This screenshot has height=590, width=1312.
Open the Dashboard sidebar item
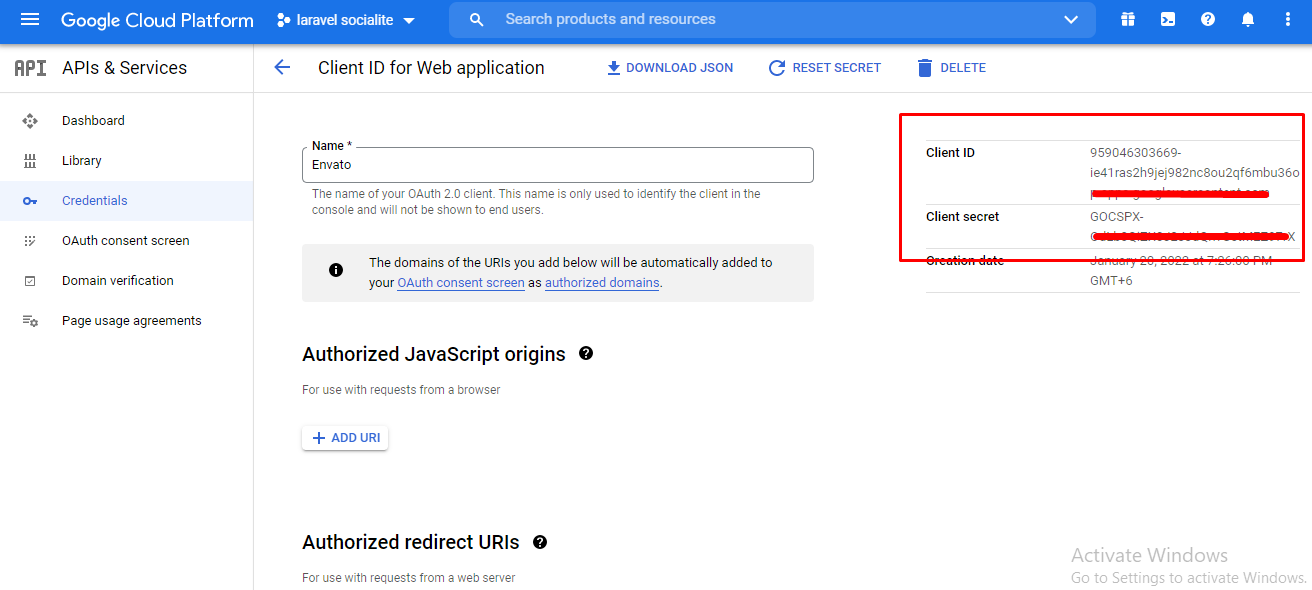pyautogui.click(x=93, y=121)
